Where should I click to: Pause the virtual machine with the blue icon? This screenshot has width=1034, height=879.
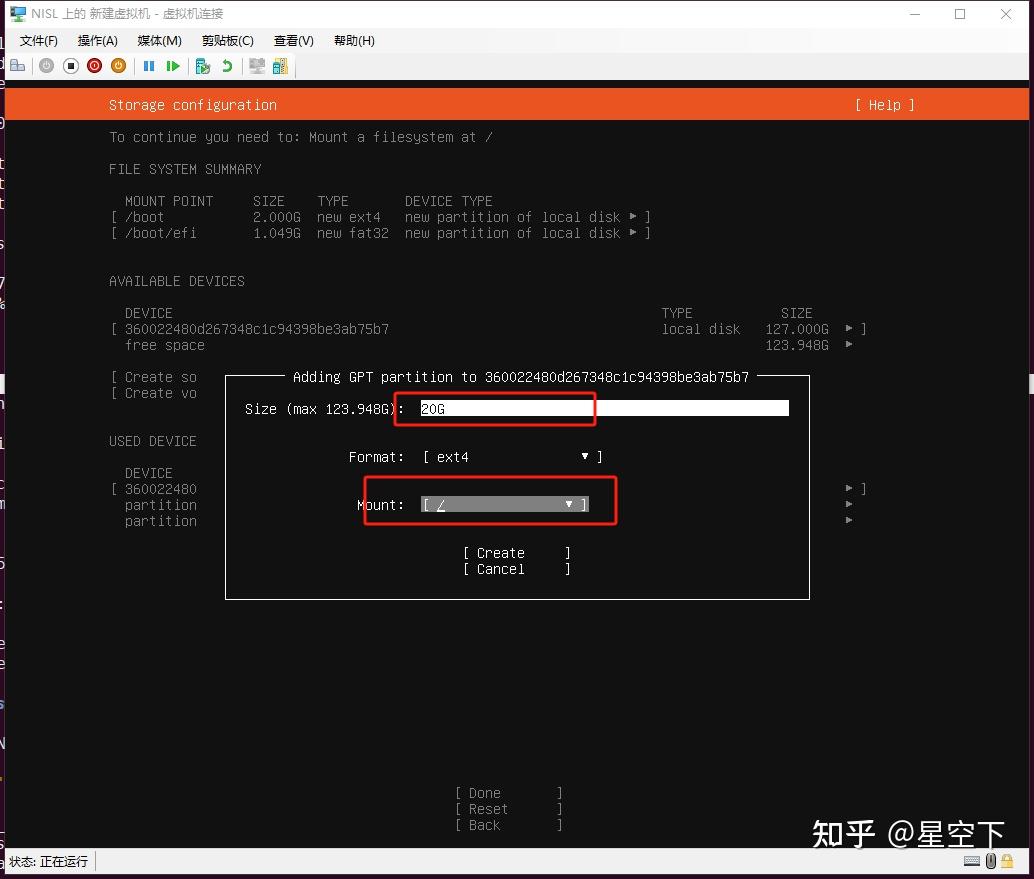(x=149, y=66)
